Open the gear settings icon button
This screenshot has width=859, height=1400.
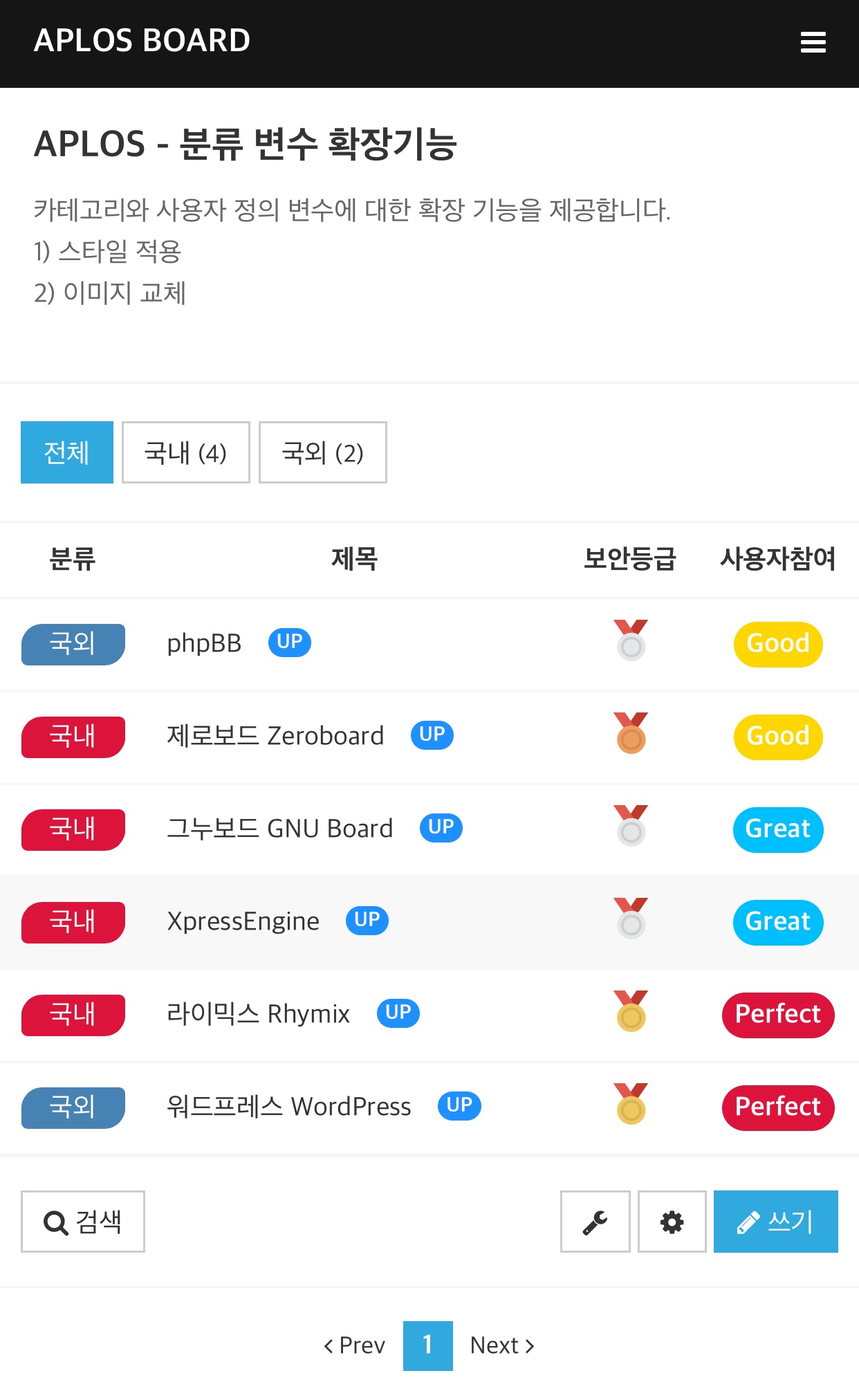pyautogui.click(x=672, y=1222)
